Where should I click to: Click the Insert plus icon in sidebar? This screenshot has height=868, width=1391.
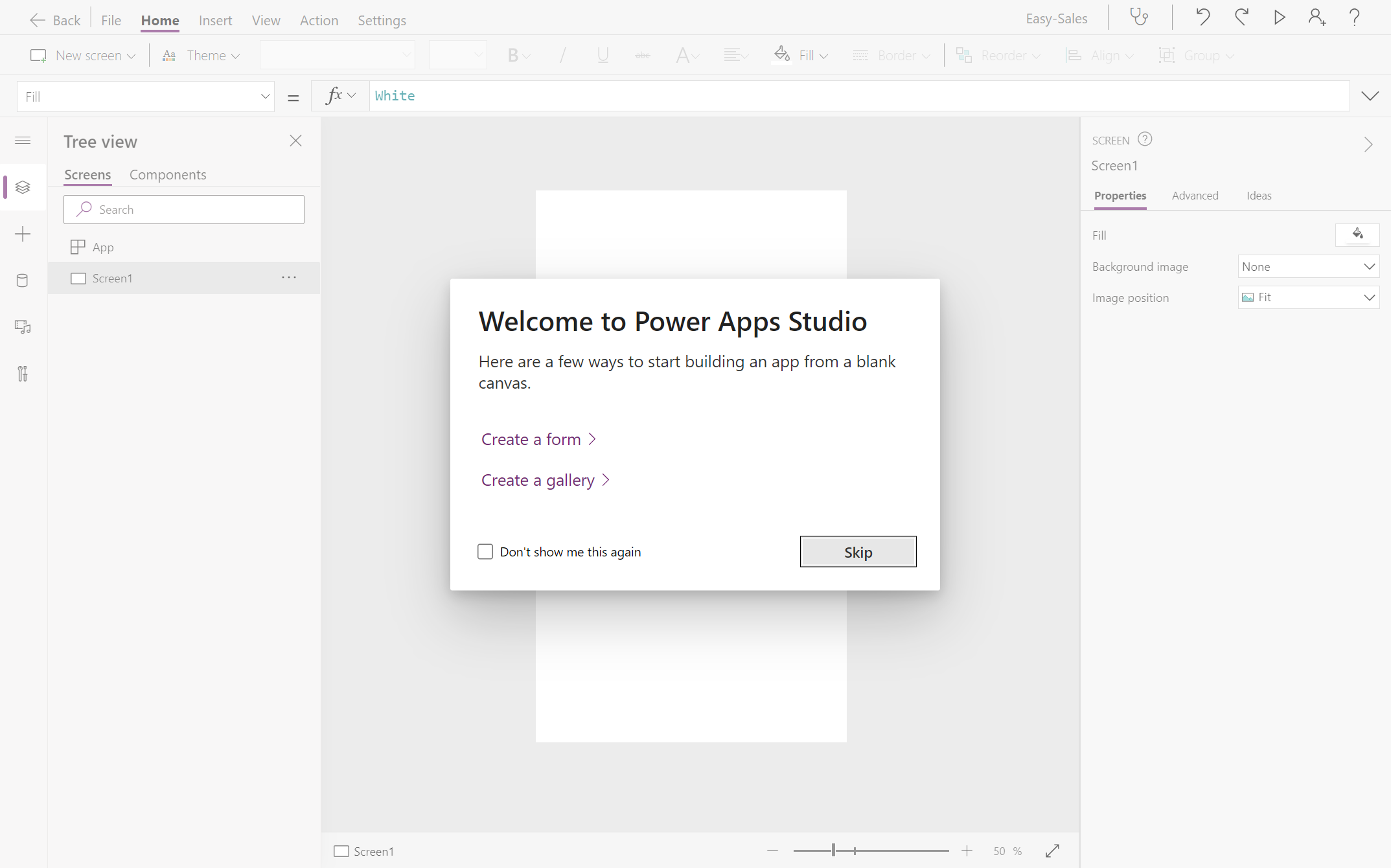[x=23, y=234]
